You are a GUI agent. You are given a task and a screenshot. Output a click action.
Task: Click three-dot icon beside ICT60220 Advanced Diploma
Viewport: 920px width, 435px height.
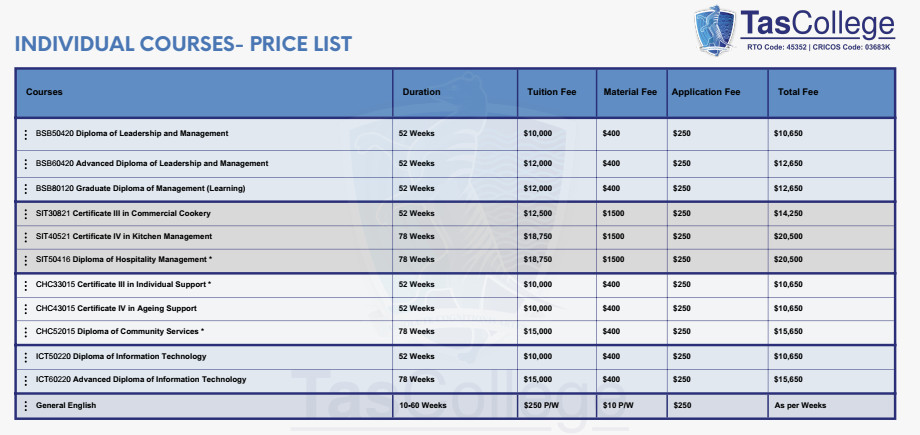click(x=26, y=380)
